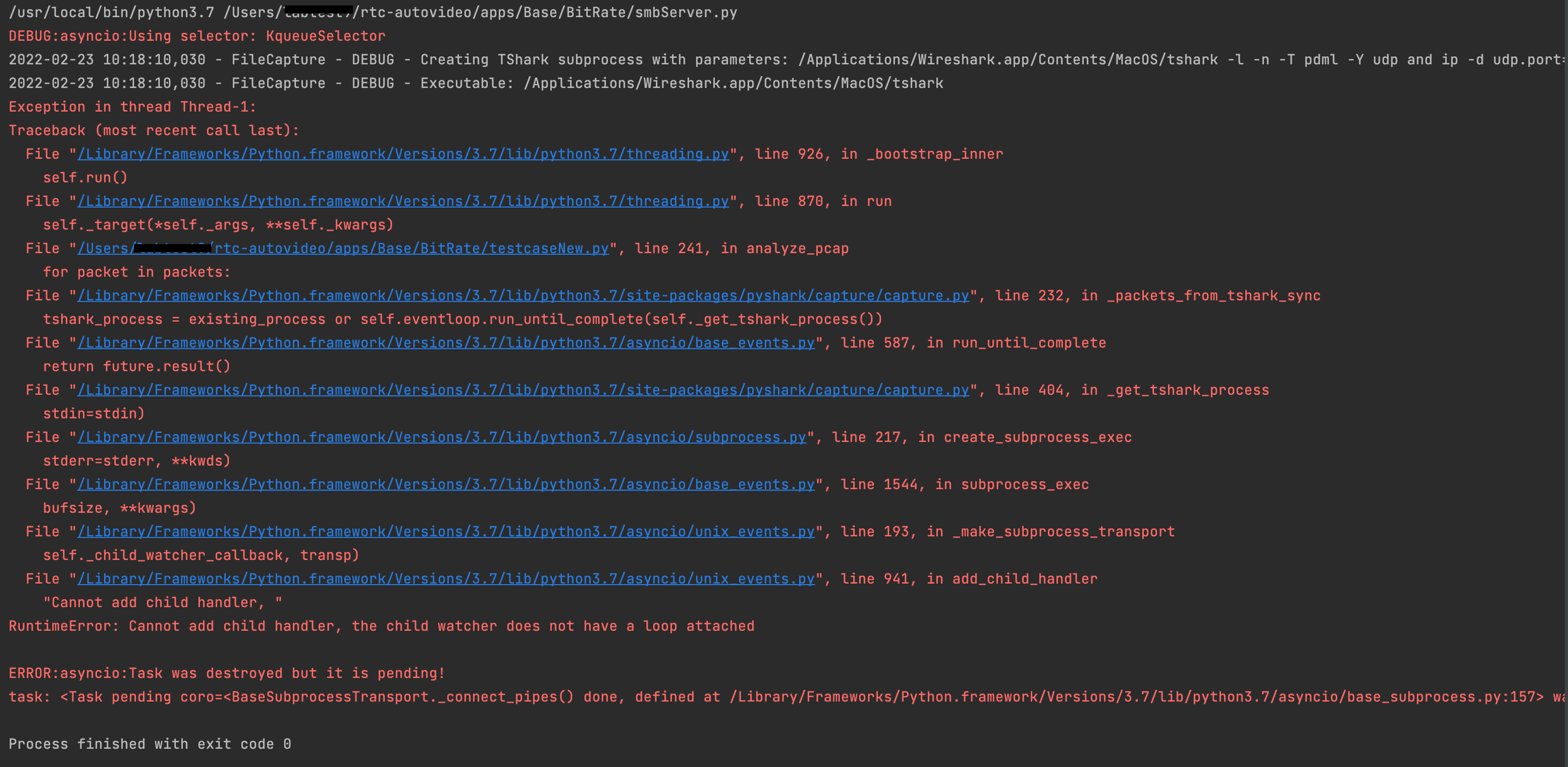Click the Exception in thread Thread-1 line

(131, 107)
